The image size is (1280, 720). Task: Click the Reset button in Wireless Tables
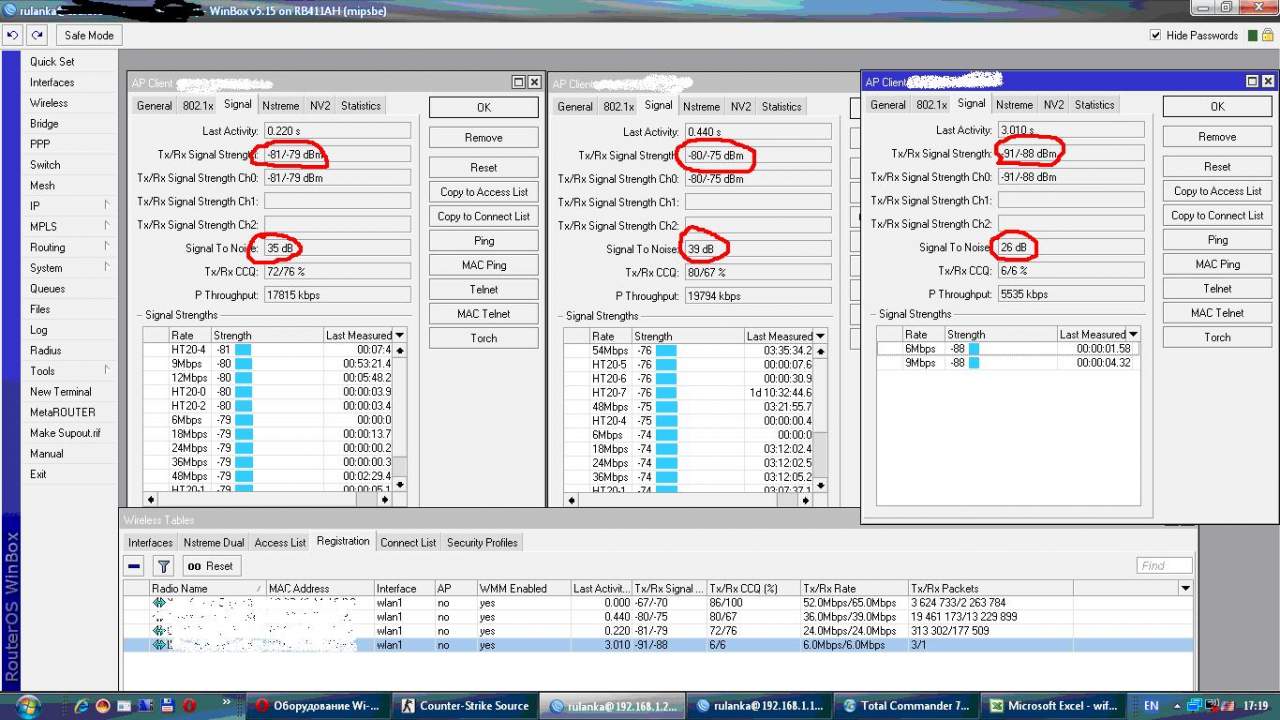coord(210,566)
